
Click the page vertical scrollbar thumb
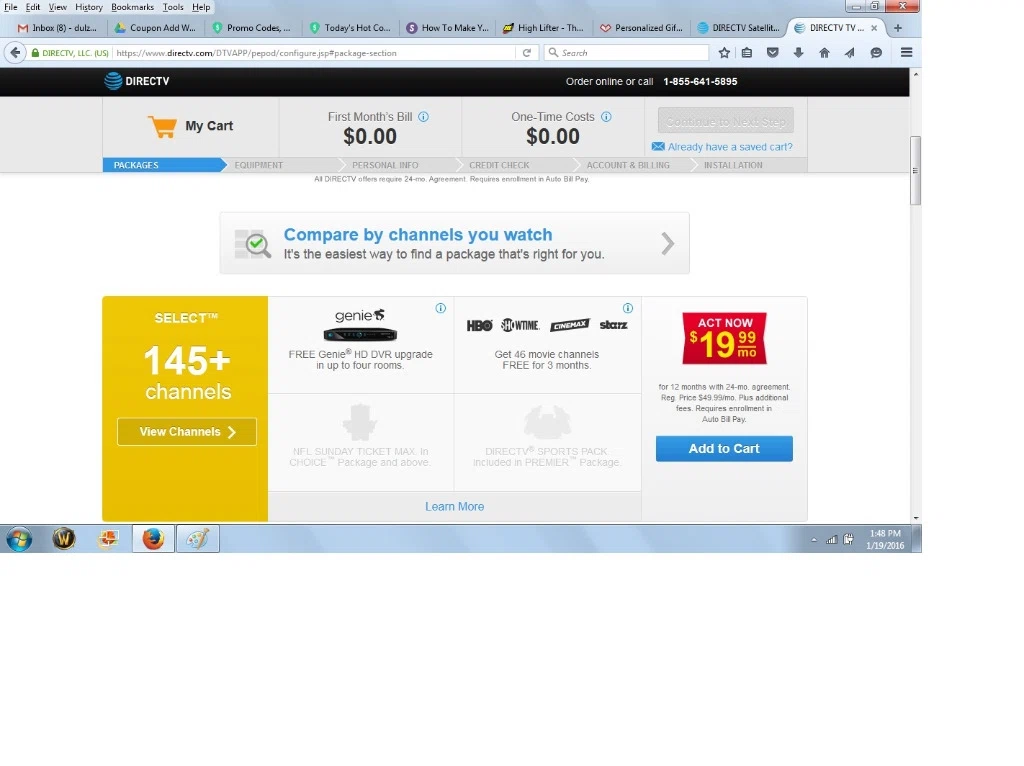pos(916,170)
